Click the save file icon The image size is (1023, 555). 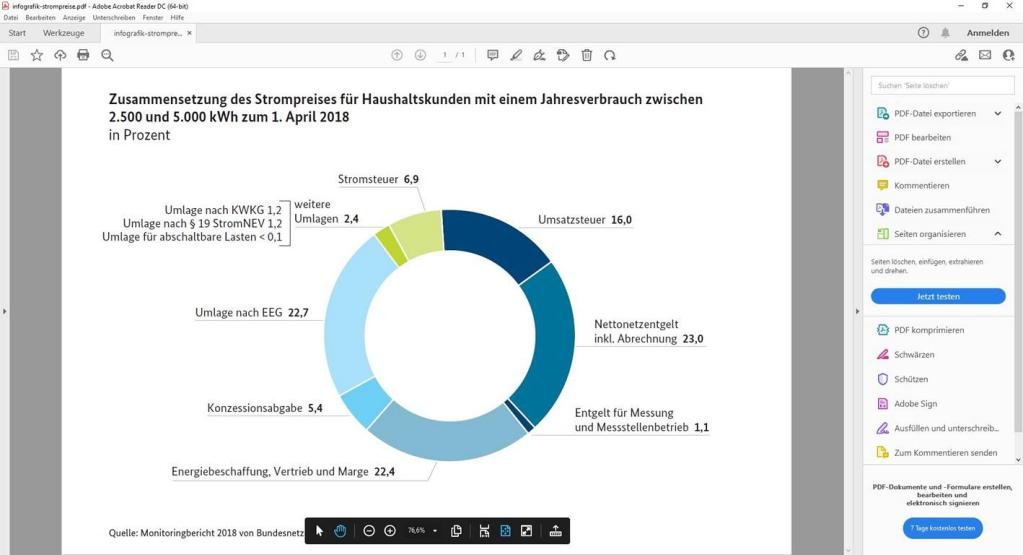[13, 55]
